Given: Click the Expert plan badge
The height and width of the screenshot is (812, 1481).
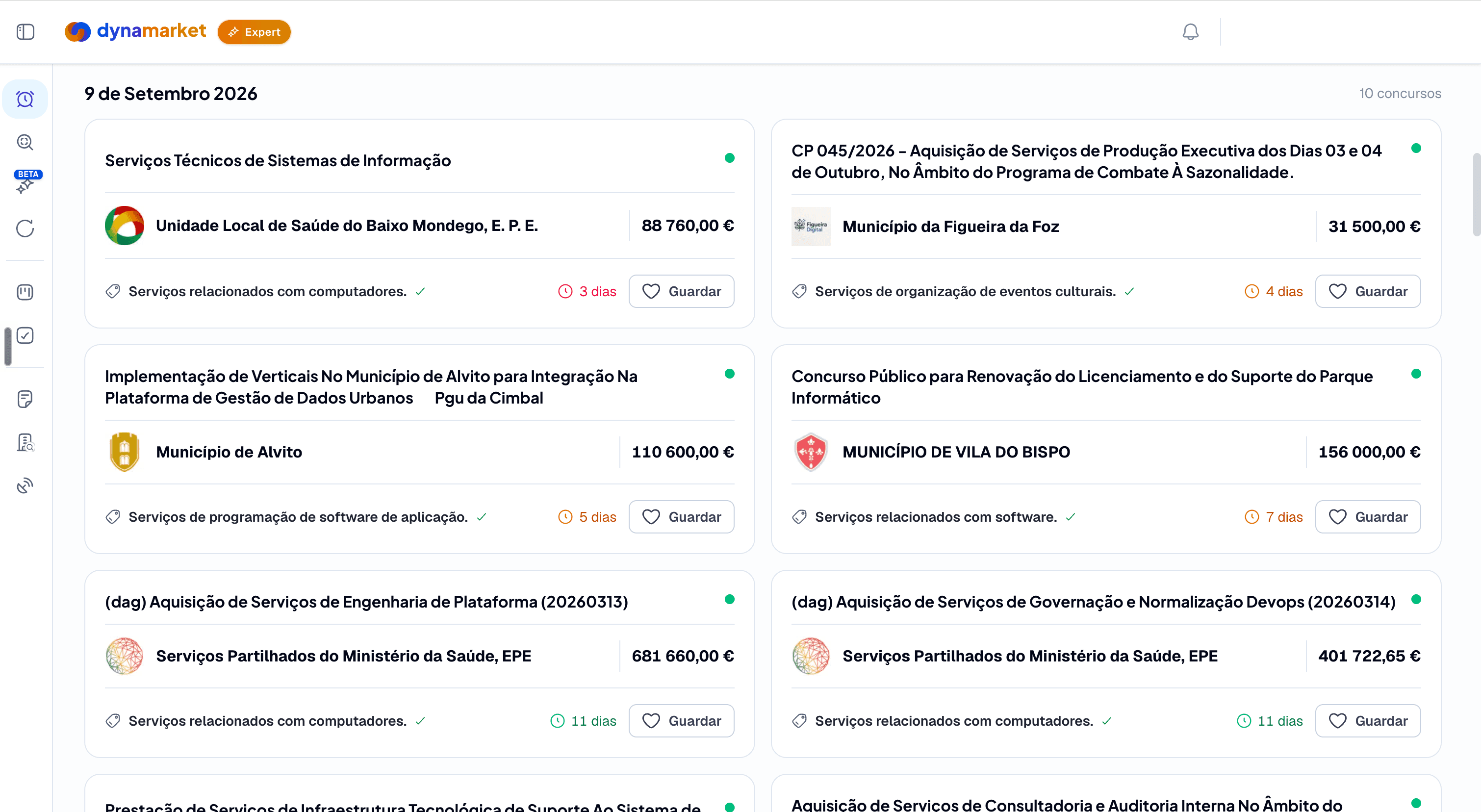Looking at the screenshot, I should [x=254, y=32].
